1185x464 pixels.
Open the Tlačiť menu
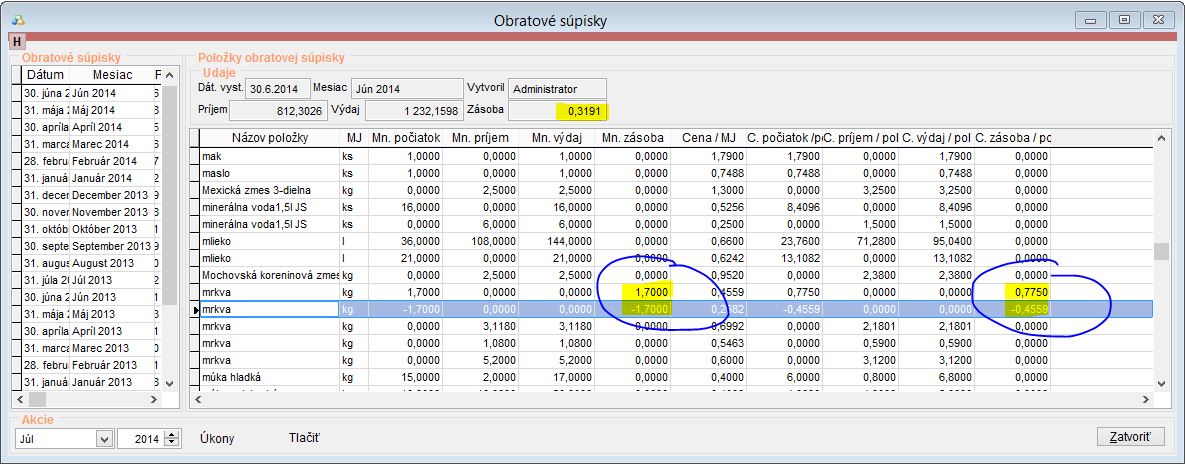(x=304, y=438)
